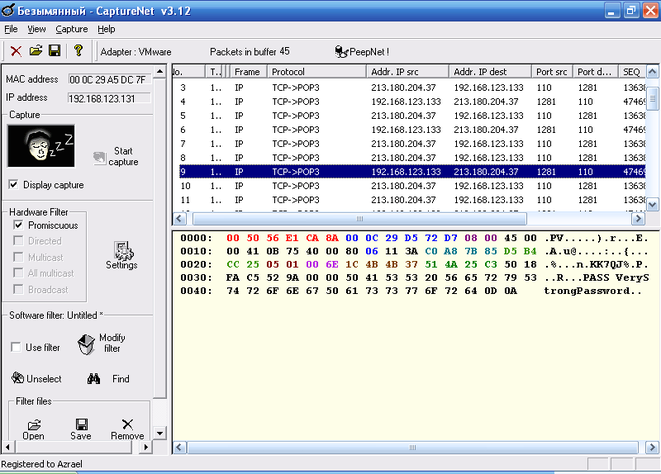Image resolution: width=661 pixels, height=474 pixels.
Task: Launch PeepNet from the toolbar
Action: click(361, 51)
